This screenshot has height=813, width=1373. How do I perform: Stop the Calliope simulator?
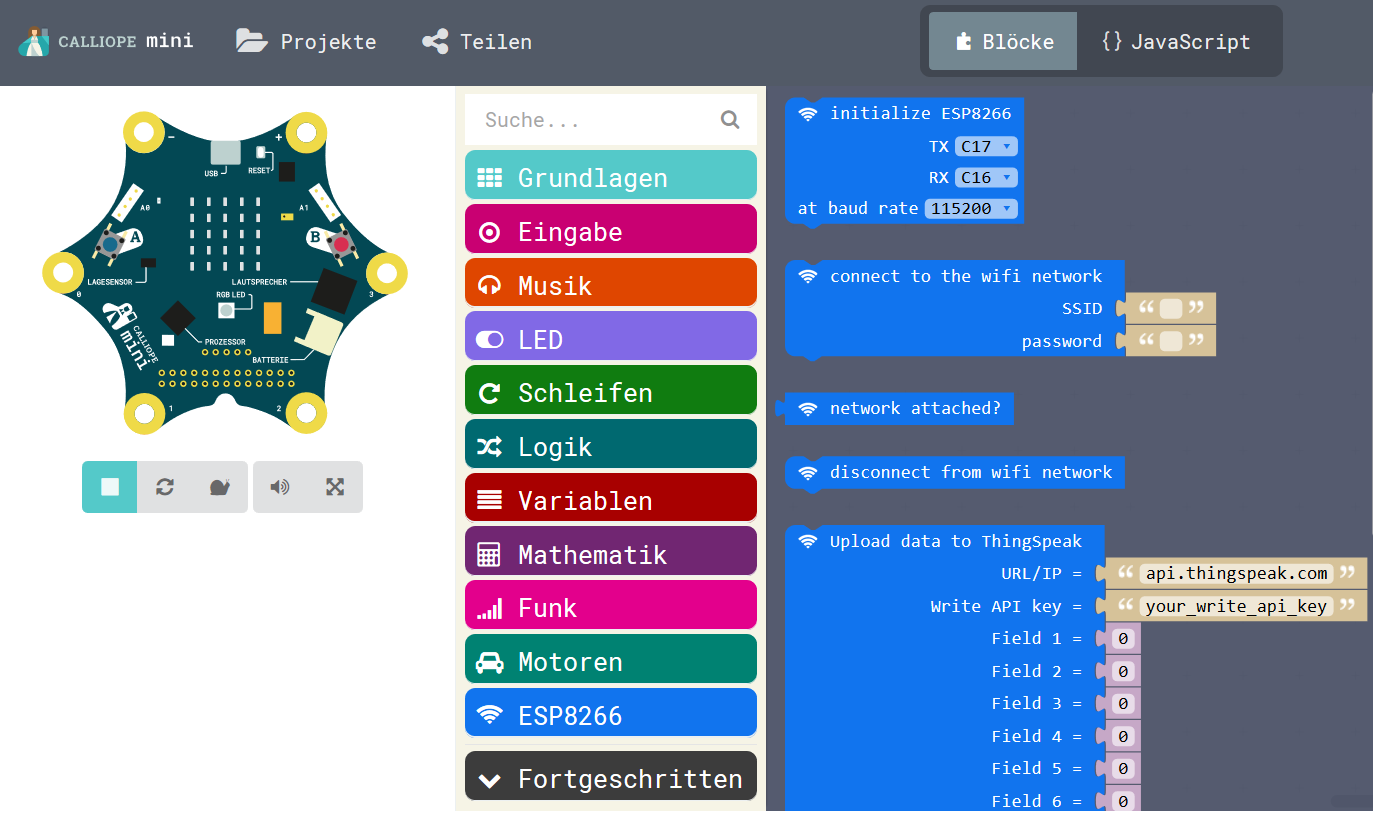coord(109,487)
